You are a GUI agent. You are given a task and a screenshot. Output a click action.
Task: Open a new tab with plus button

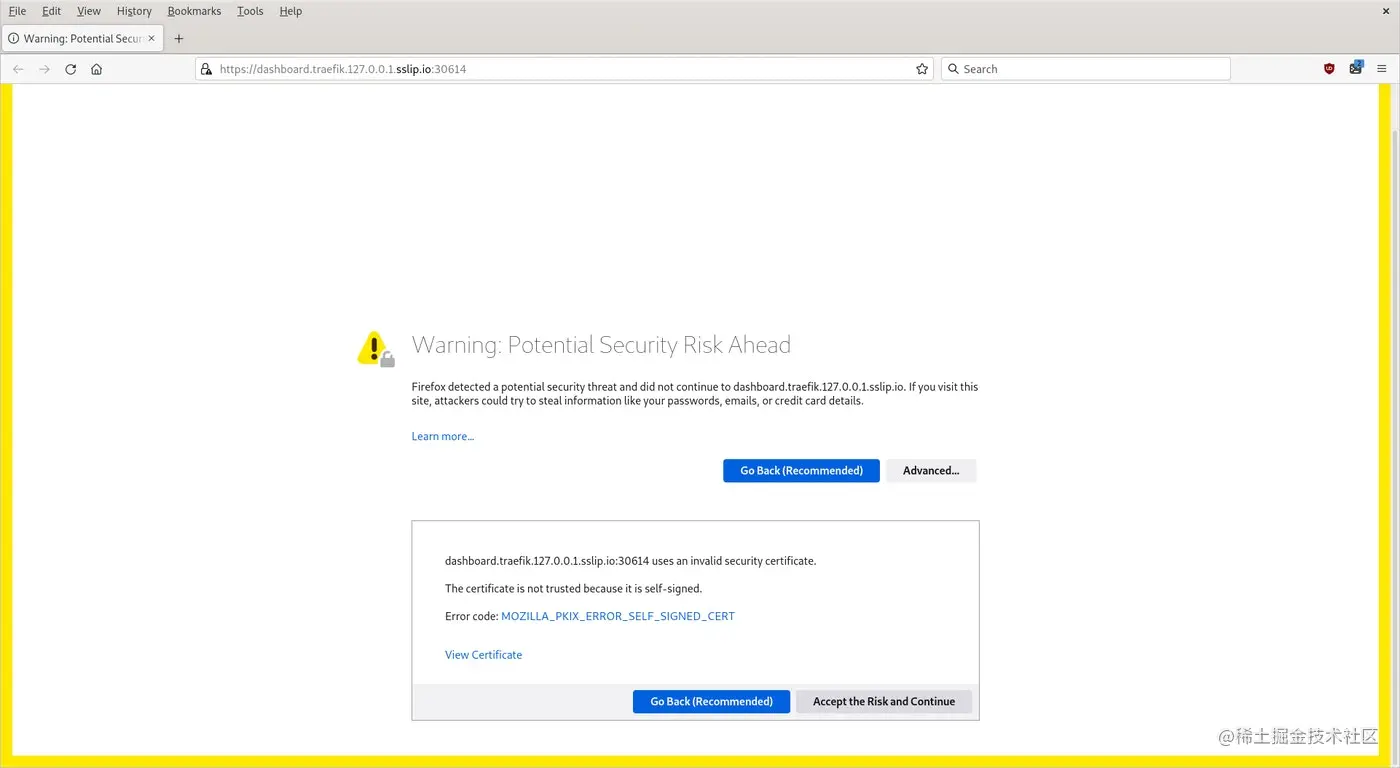[x=179, y=39]
